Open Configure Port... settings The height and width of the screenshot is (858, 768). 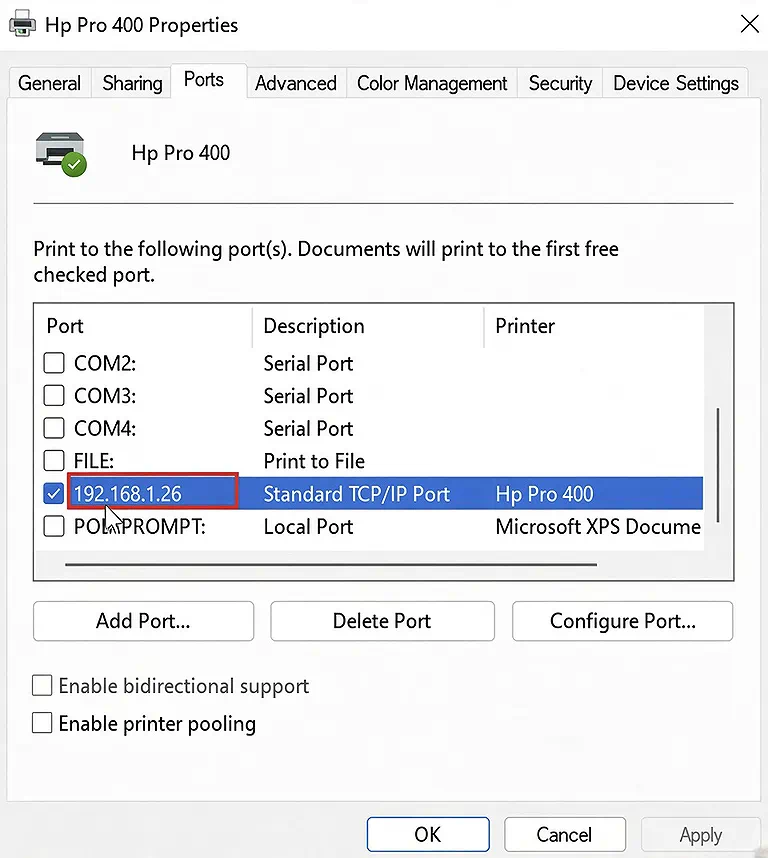(x=622, y=621)
